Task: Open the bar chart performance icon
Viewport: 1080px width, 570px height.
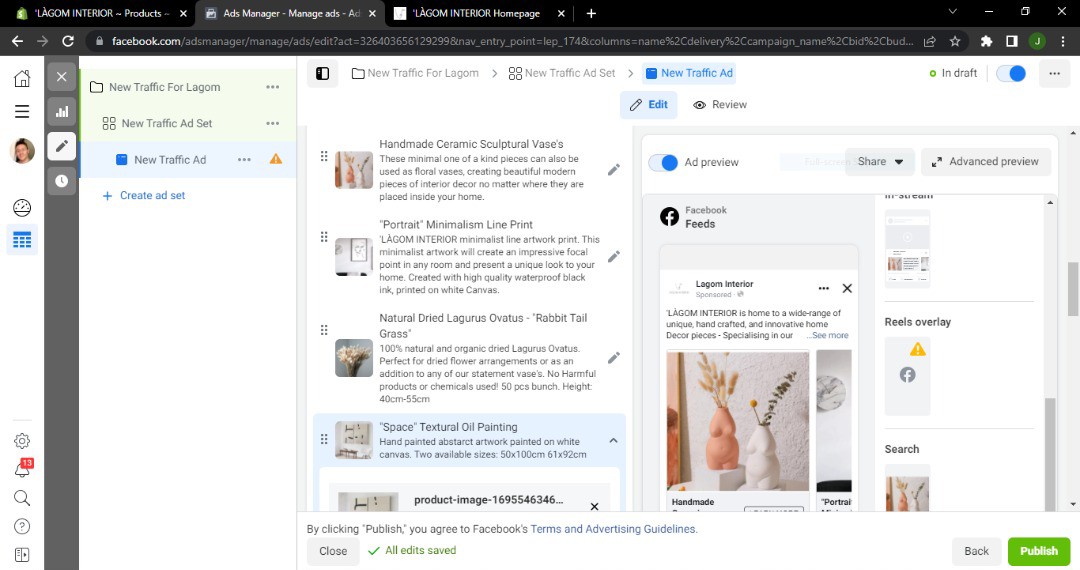Action: point(61,112)
